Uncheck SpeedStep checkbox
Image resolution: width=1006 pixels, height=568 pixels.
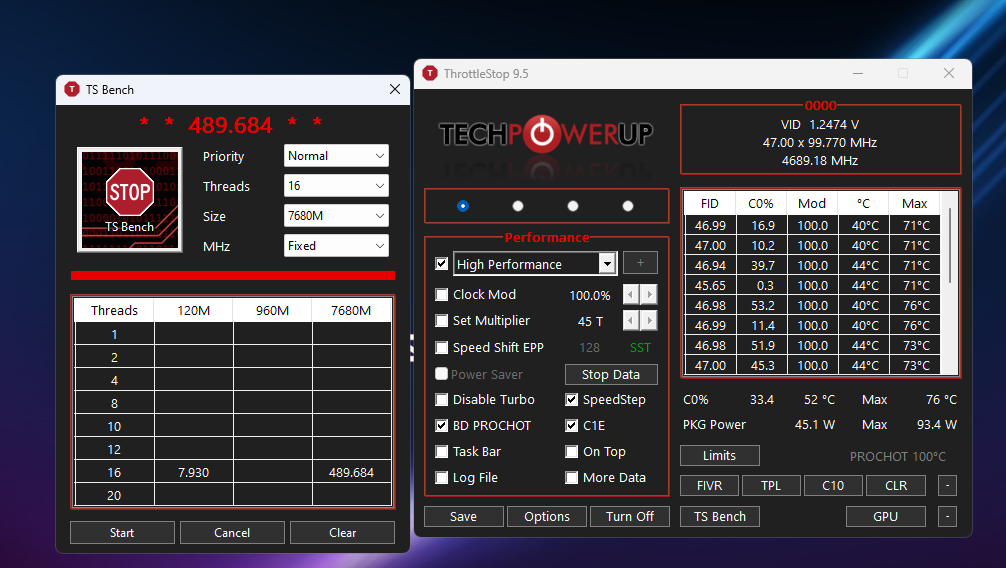[572, 400]
